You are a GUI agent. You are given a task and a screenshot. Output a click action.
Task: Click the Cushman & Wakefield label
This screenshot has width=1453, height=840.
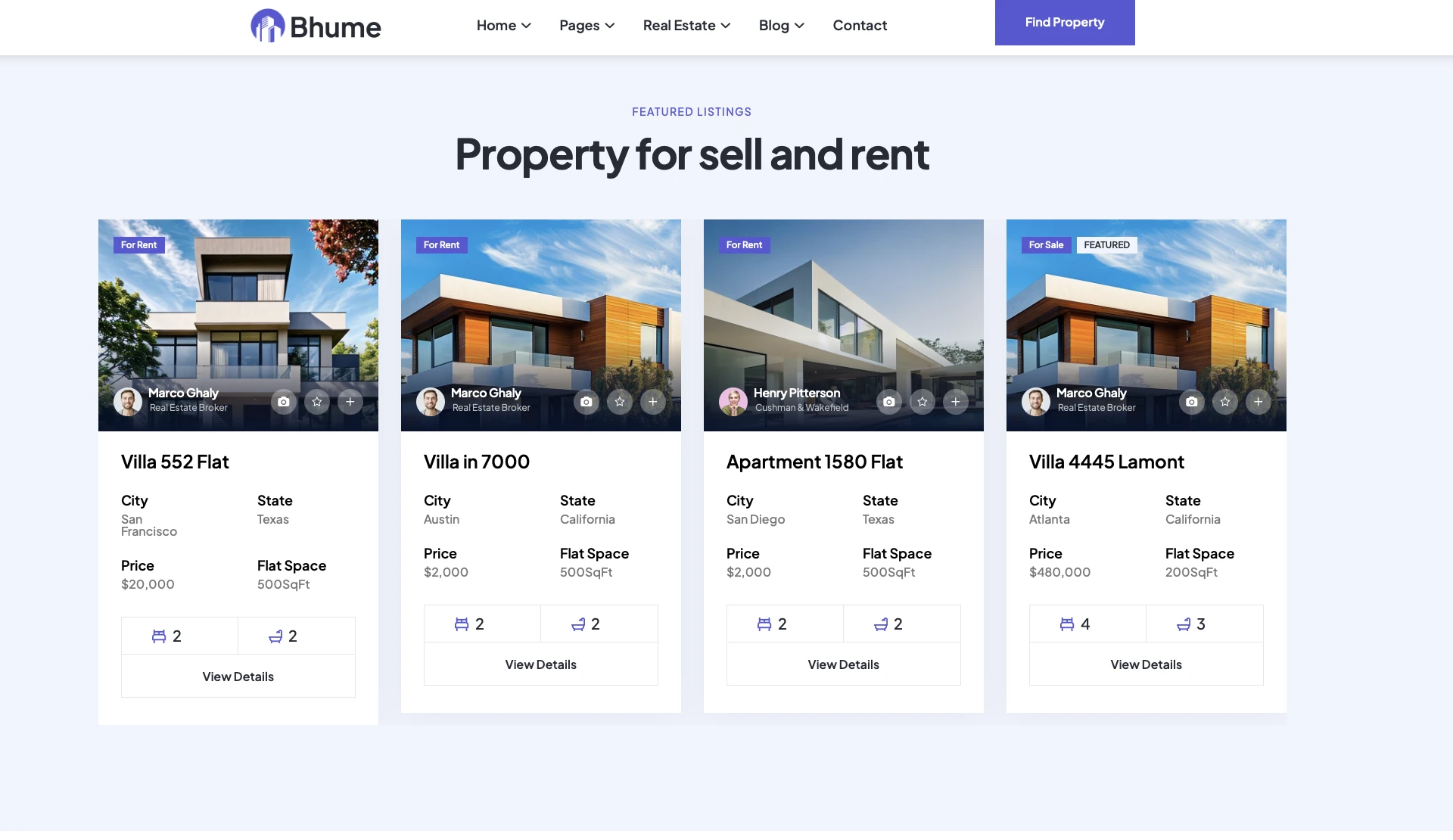pyautogui.click(x=801, y=408)
